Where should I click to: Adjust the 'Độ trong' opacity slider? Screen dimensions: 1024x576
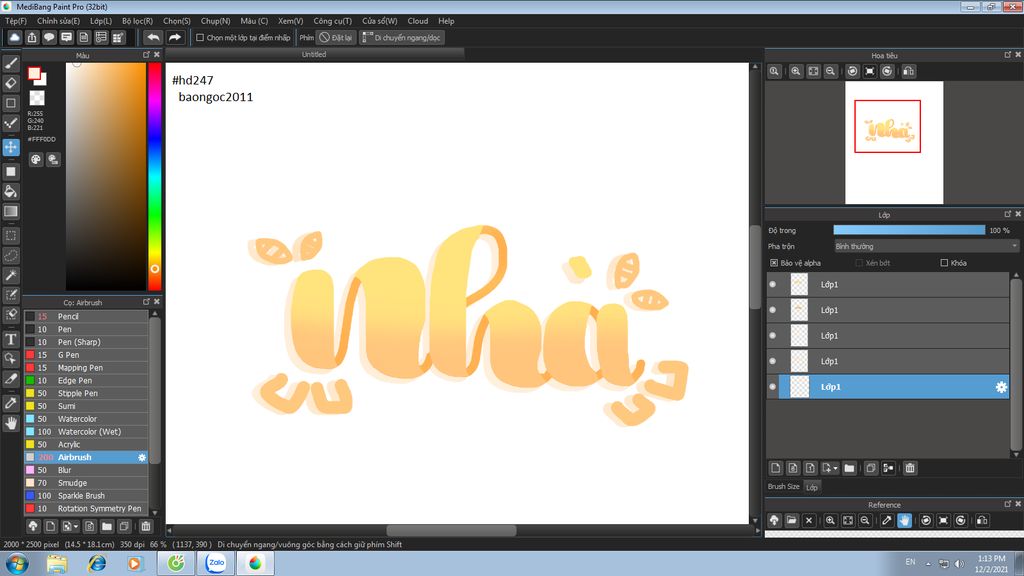(909, 230)
